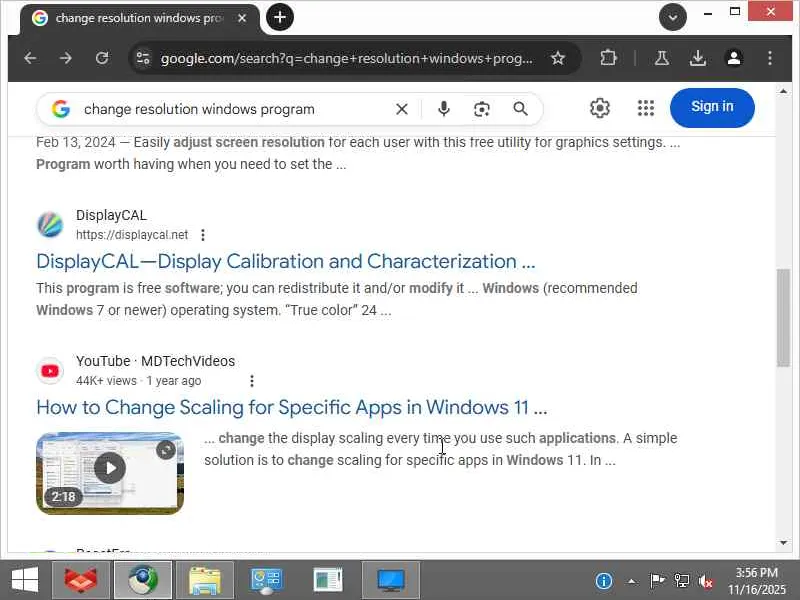
Task: Click the vertical scrollbar thumb
Action: pos(783,317)
